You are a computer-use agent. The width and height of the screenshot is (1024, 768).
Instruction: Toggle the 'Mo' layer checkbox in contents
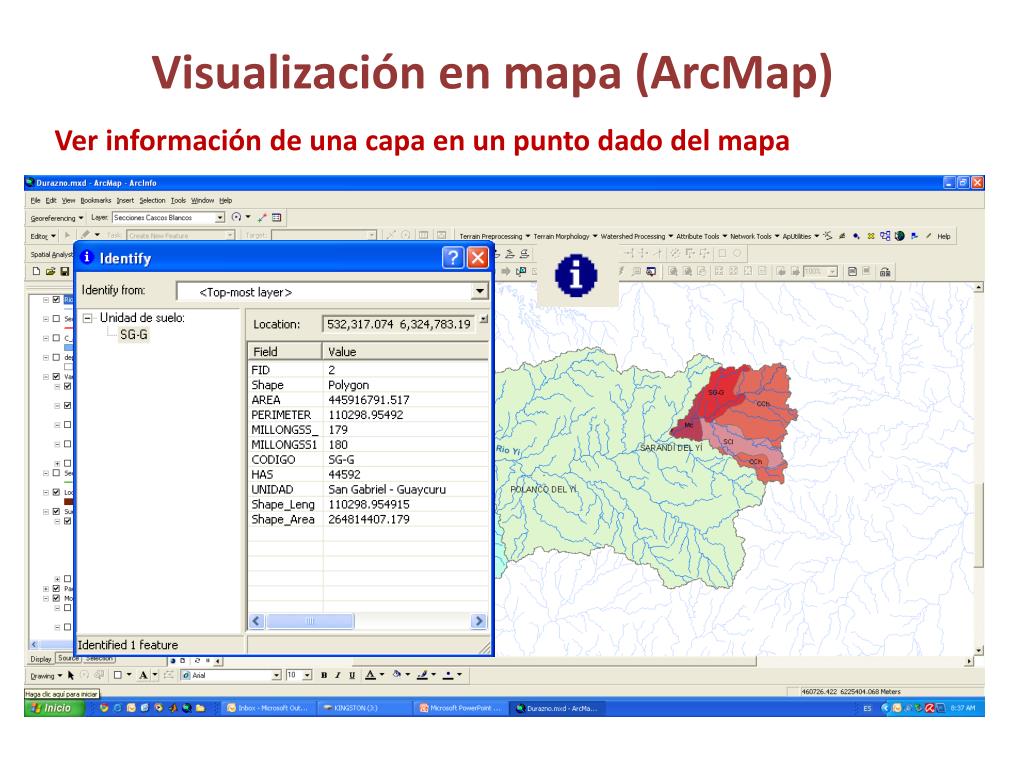click(x=56, y=598)
